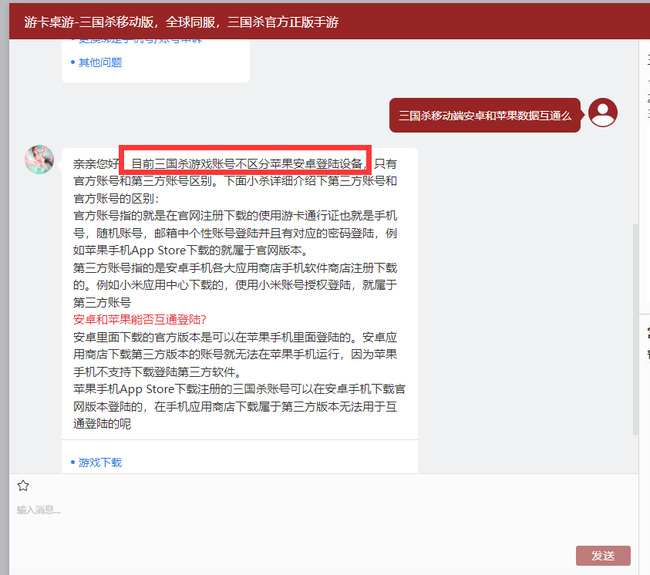Click the red 安卓和苹果能否互通登陆? heading
650x575 pixels.
pos(140,320)
